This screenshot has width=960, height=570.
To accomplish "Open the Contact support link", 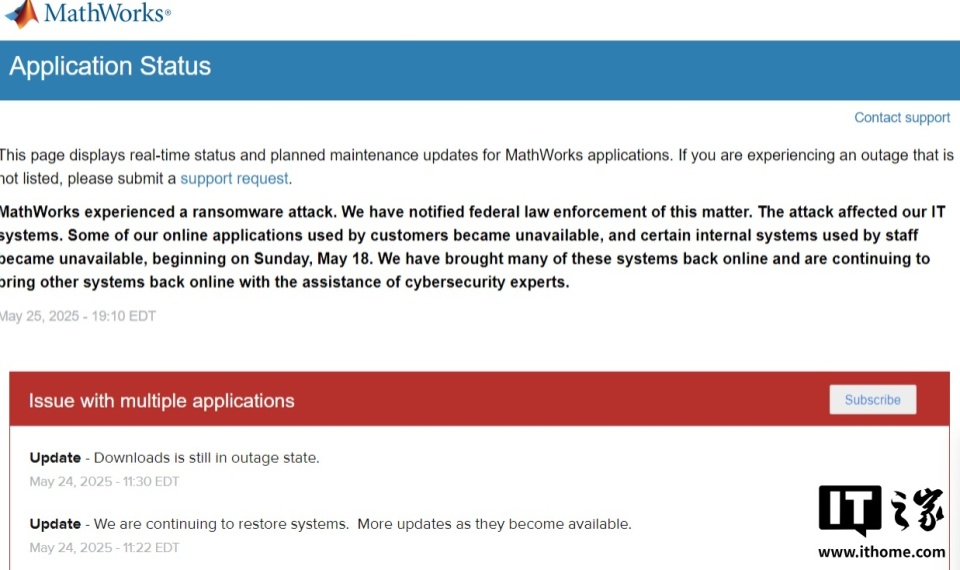I will (902, 118).
